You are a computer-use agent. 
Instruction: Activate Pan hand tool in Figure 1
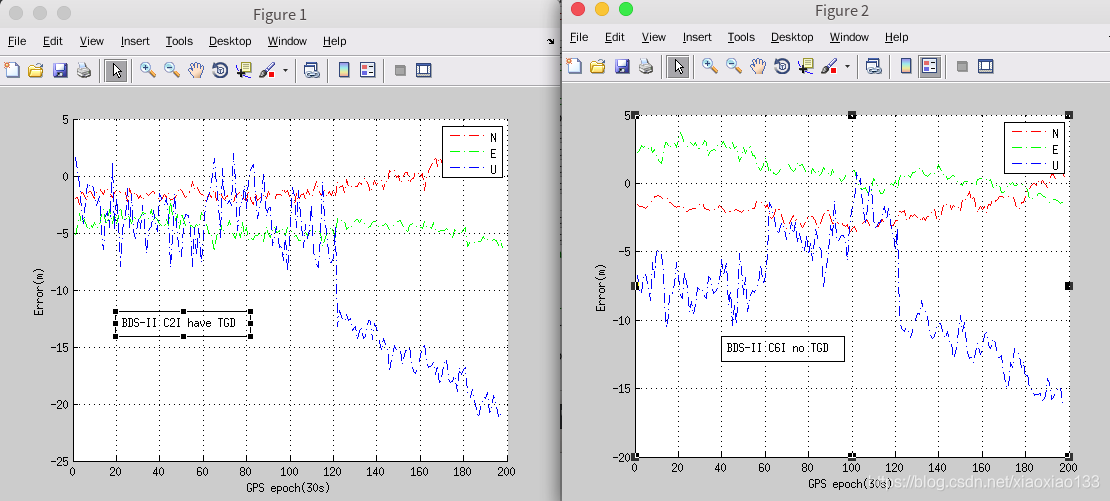tap(196, 70)
